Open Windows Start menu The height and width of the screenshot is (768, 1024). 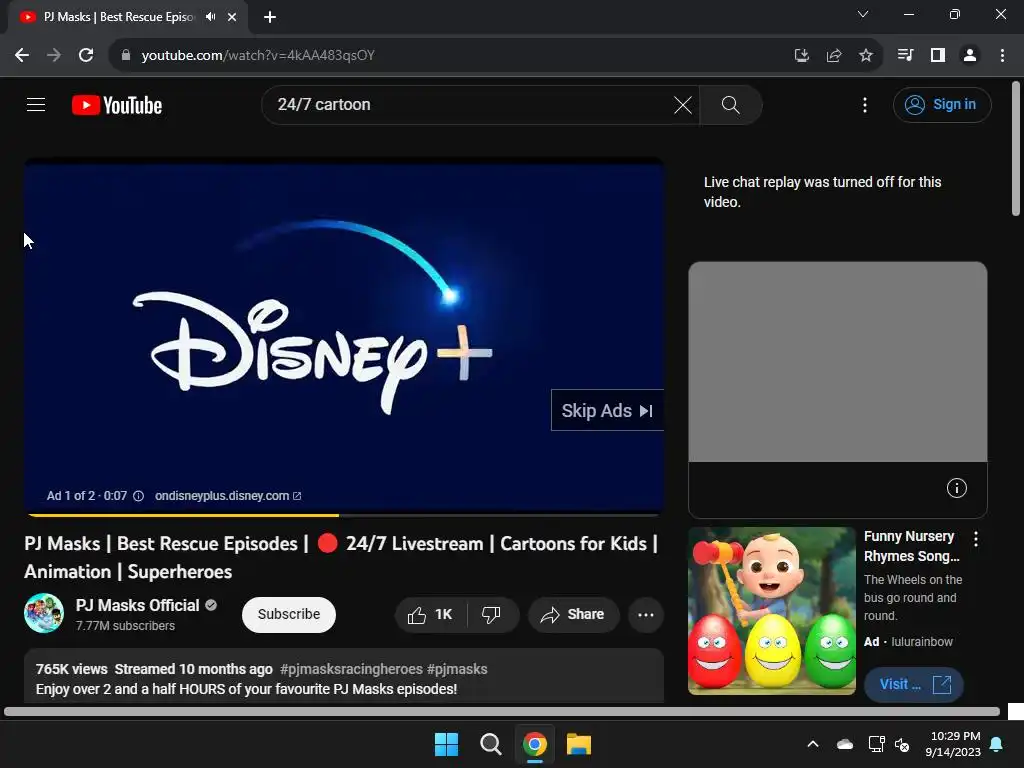[x=447, y=744]
